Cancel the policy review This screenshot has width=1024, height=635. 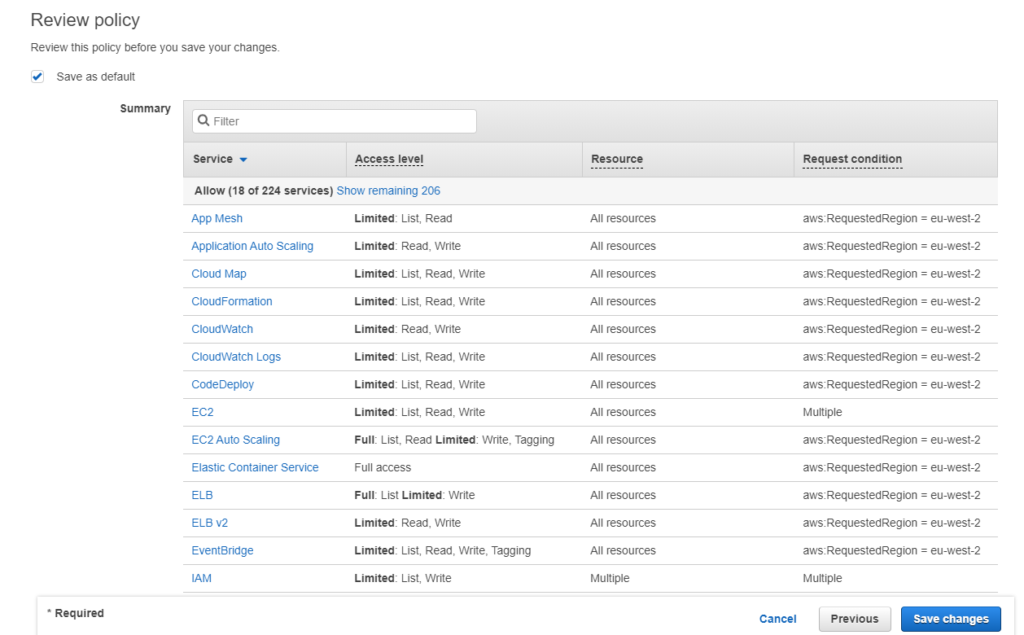[x=777, y=619]
